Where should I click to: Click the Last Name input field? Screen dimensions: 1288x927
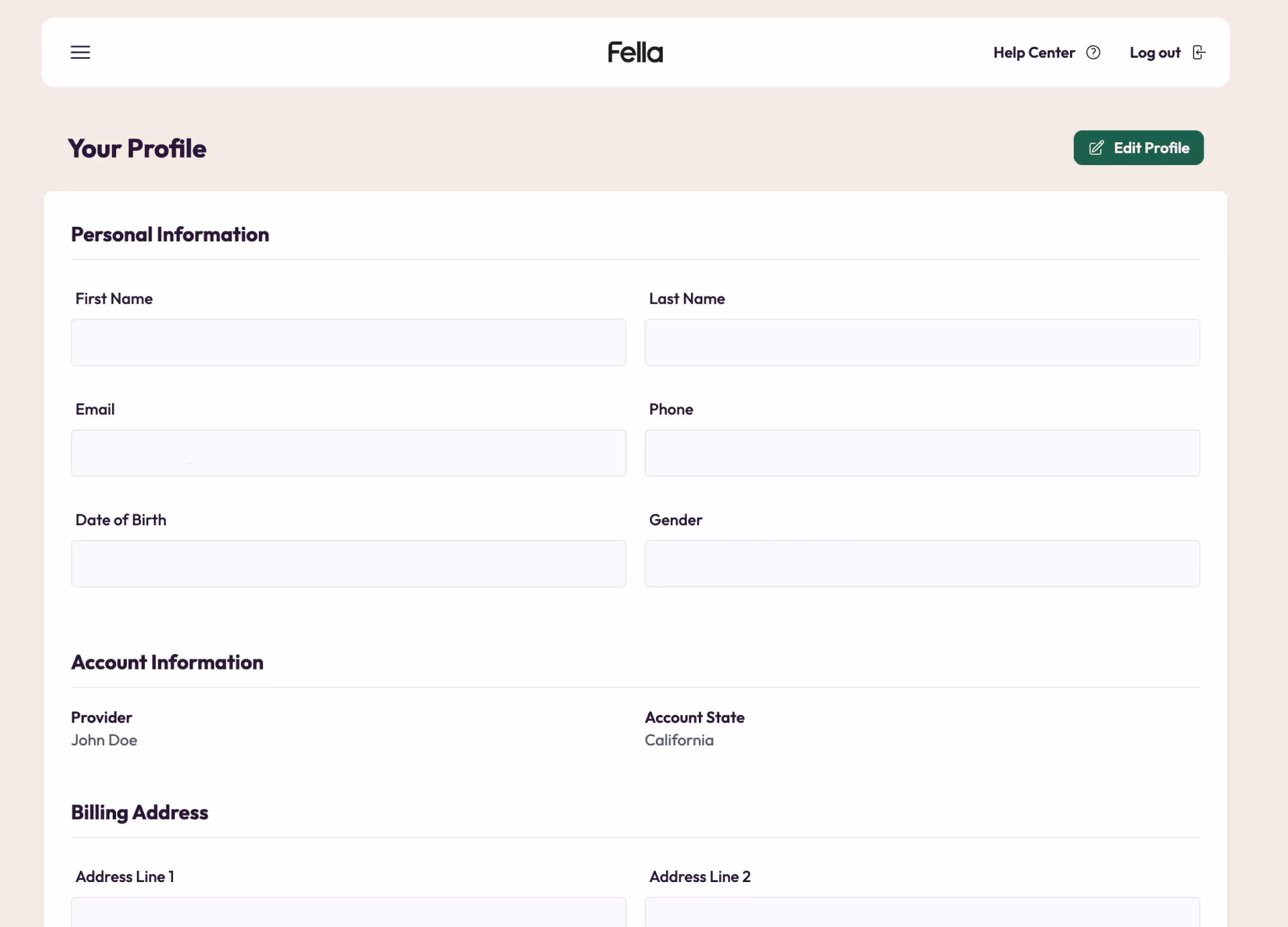point(922,342)
